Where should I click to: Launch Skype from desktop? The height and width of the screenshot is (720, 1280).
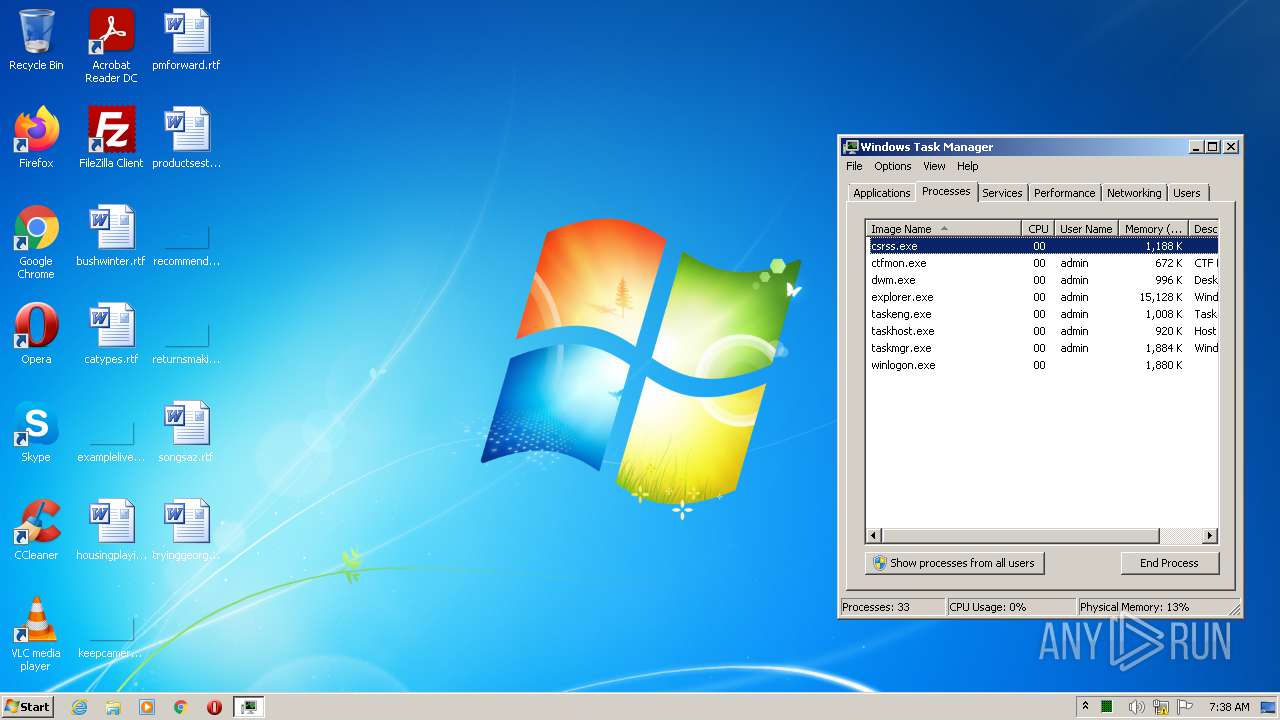click(x=36, y=432)
